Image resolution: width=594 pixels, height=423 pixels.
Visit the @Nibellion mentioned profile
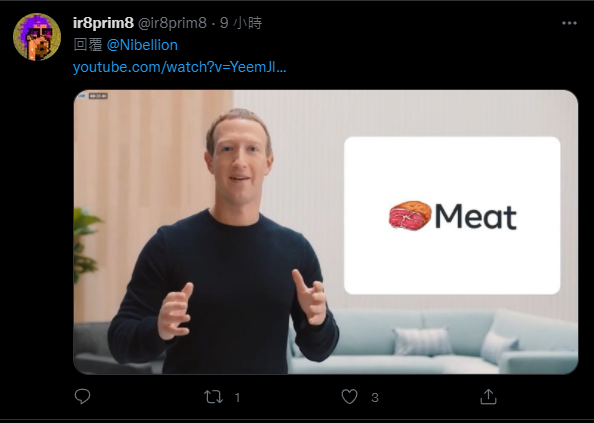142,45
